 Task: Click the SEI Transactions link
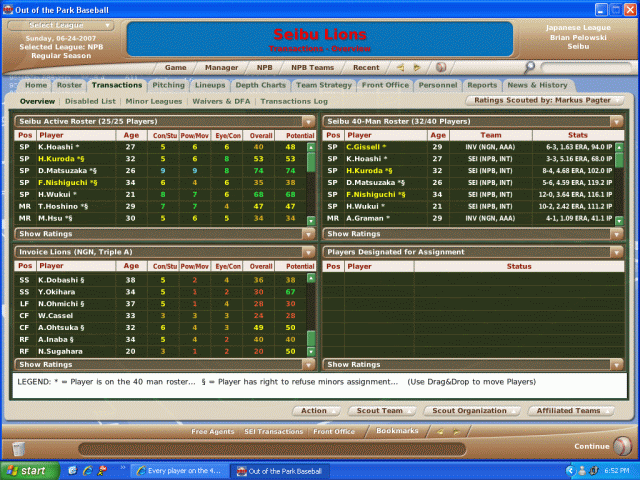point(273,432)
